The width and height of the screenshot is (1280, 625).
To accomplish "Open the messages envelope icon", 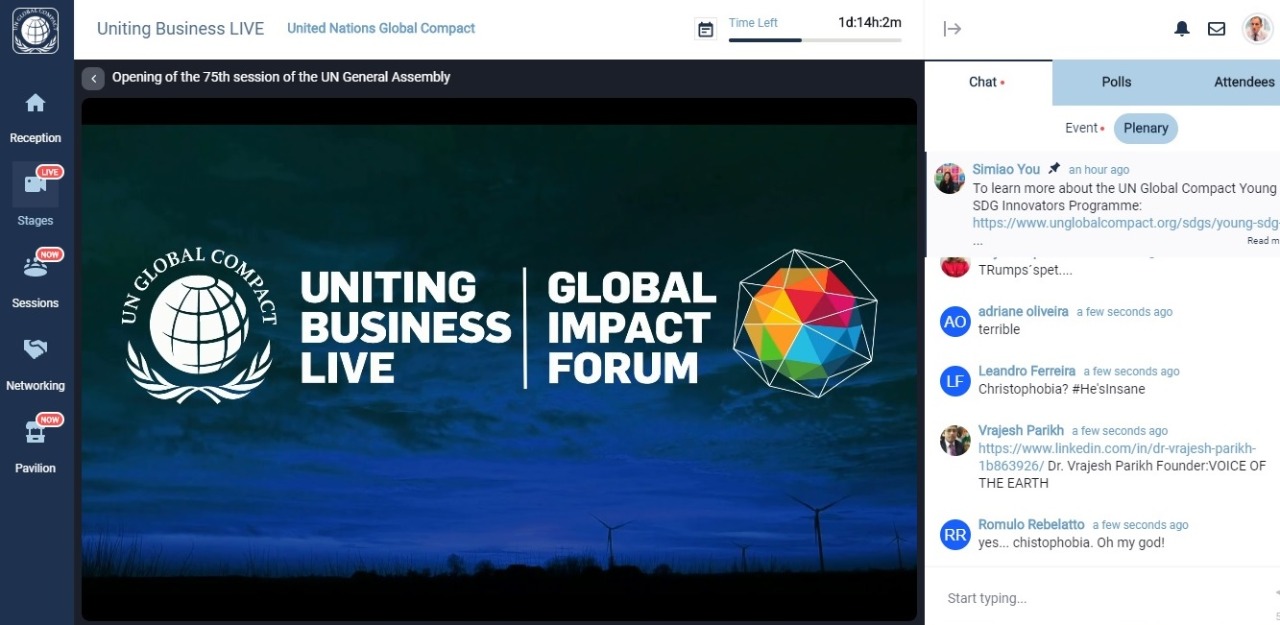I will pyautogui.click(x=1216, y=29).
